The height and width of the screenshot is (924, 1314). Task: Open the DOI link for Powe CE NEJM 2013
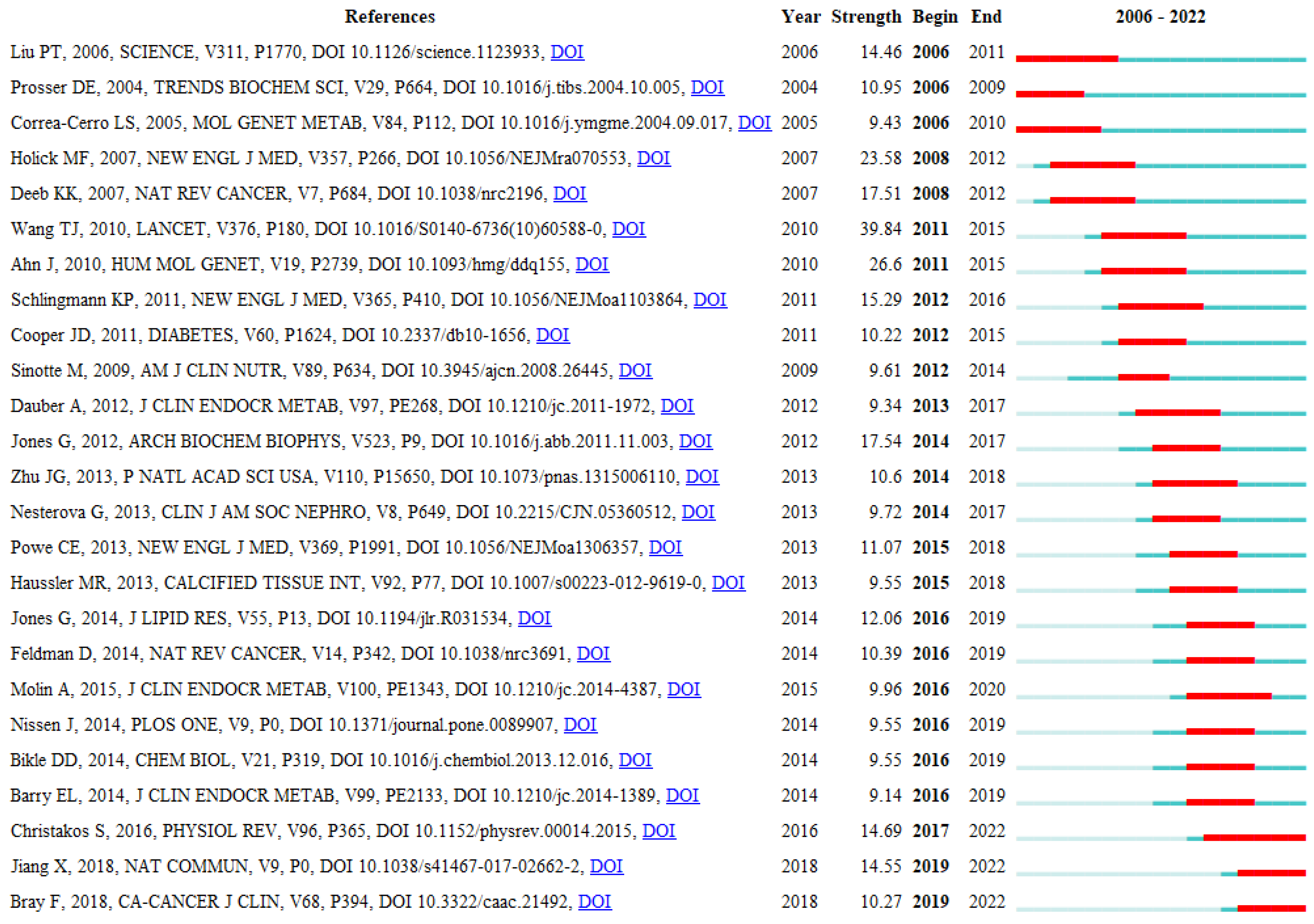click(666, 547)
